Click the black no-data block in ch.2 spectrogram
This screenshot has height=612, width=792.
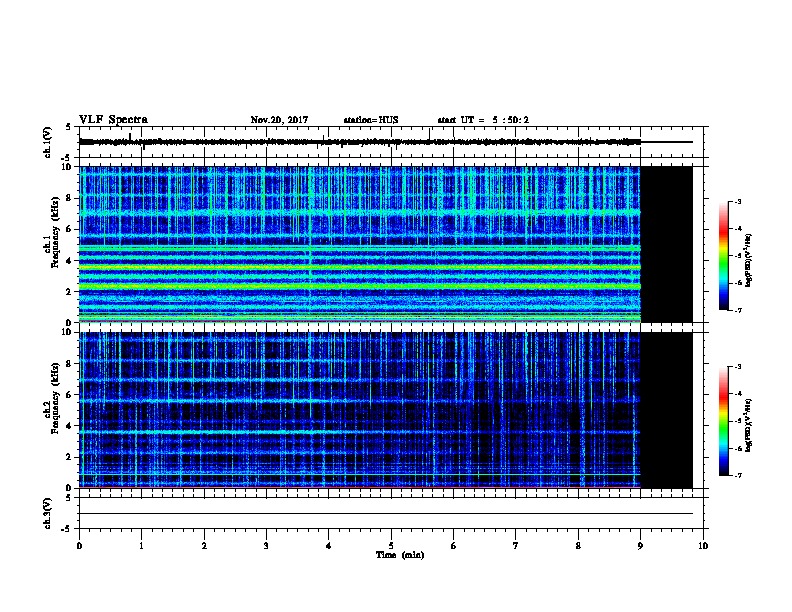click(666, 410)
